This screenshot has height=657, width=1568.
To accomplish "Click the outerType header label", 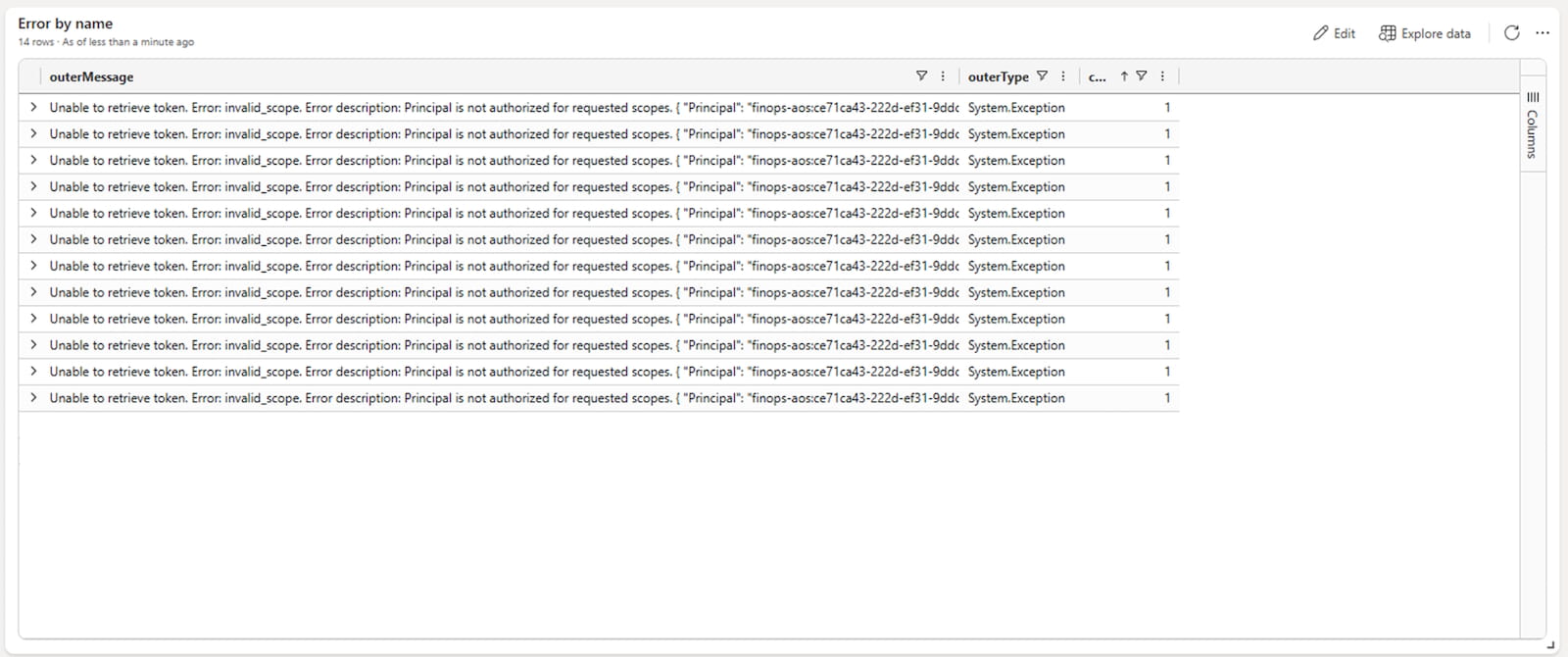I will tap(998, 76).
